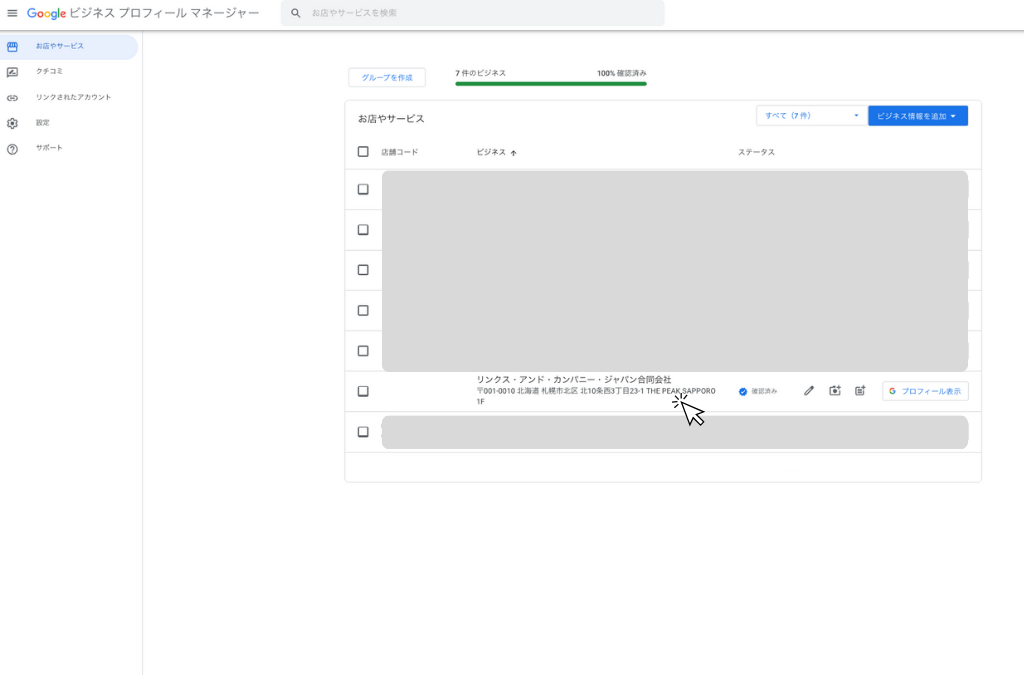The width and height of the screenshot is (1024, 675).
Task: Open the すべて（7件）filter dropdown
Action: 810,115
